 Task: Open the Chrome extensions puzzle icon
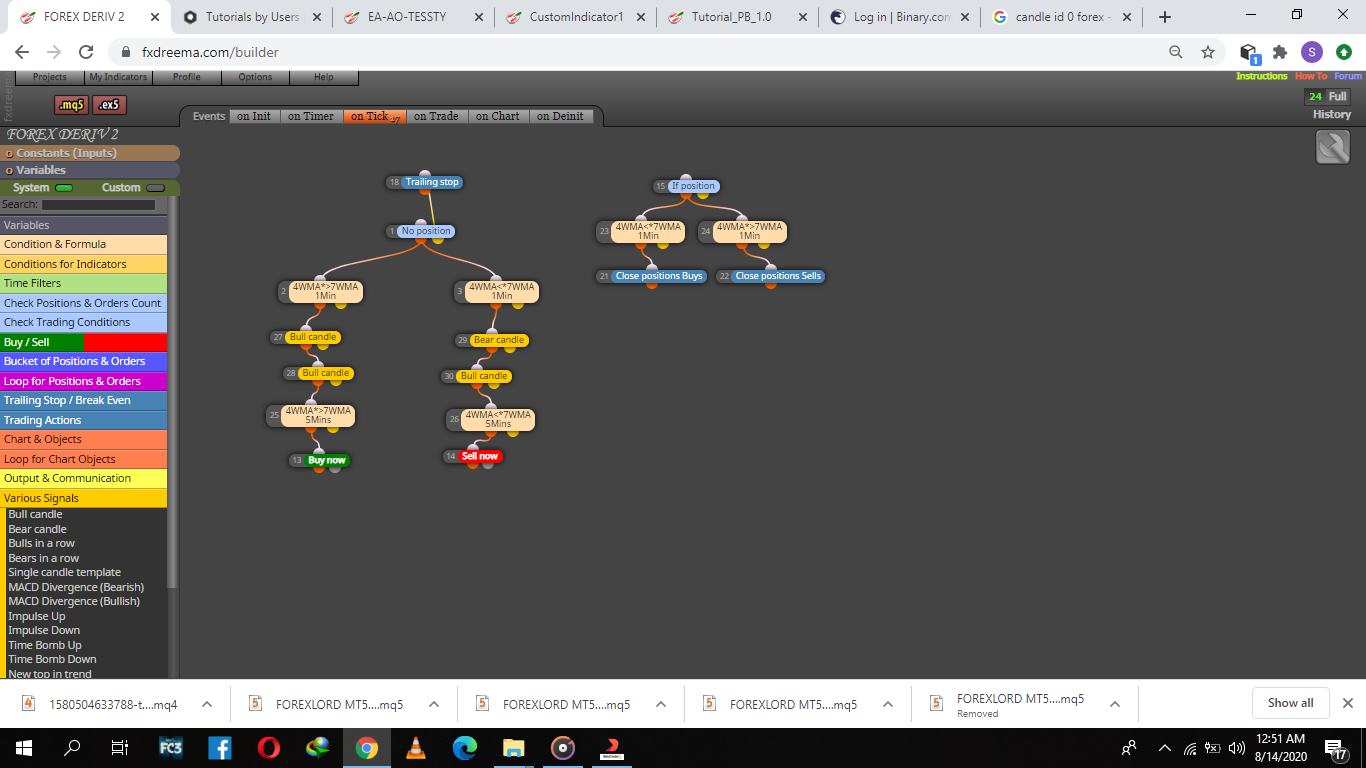(1280, 52)
